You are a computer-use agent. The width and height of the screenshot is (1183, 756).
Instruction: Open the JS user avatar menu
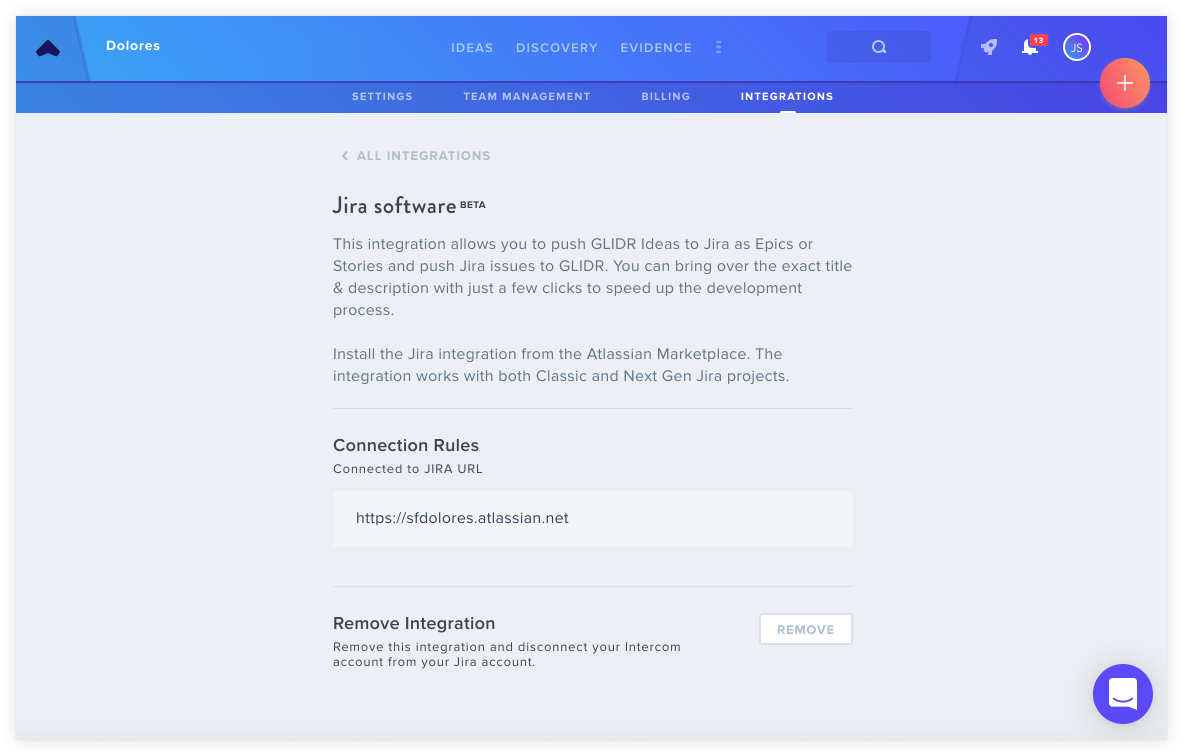pyautogui.click(x=1077, y=48)
